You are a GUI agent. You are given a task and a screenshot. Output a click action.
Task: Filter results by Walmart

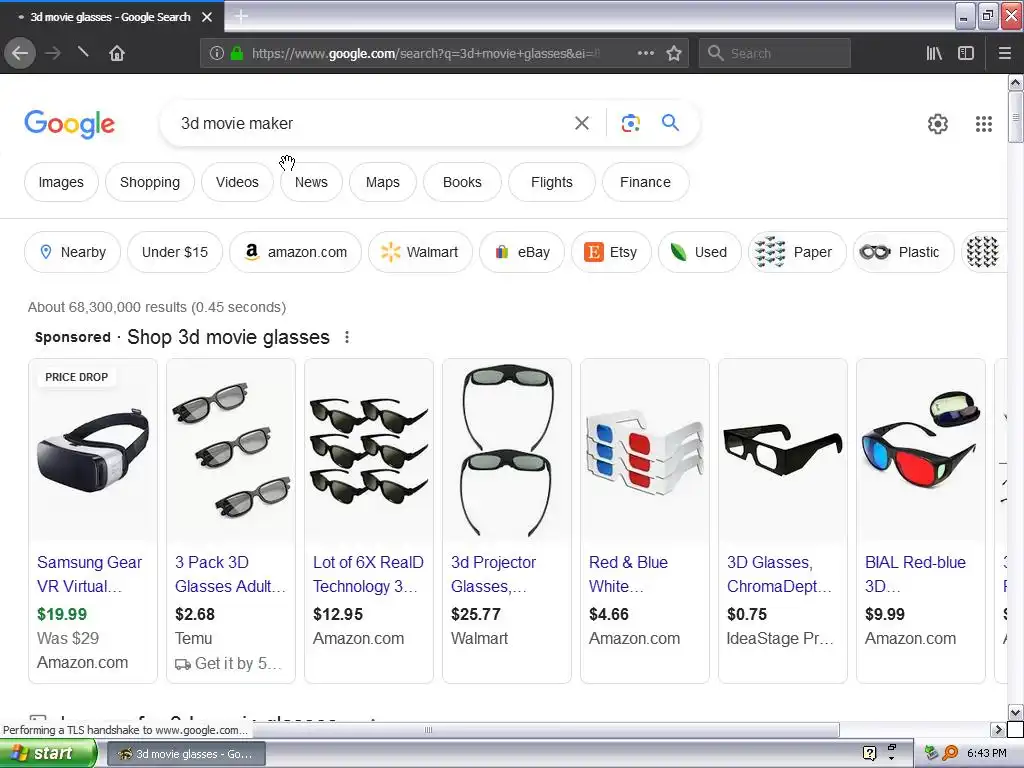pos(420,252)
